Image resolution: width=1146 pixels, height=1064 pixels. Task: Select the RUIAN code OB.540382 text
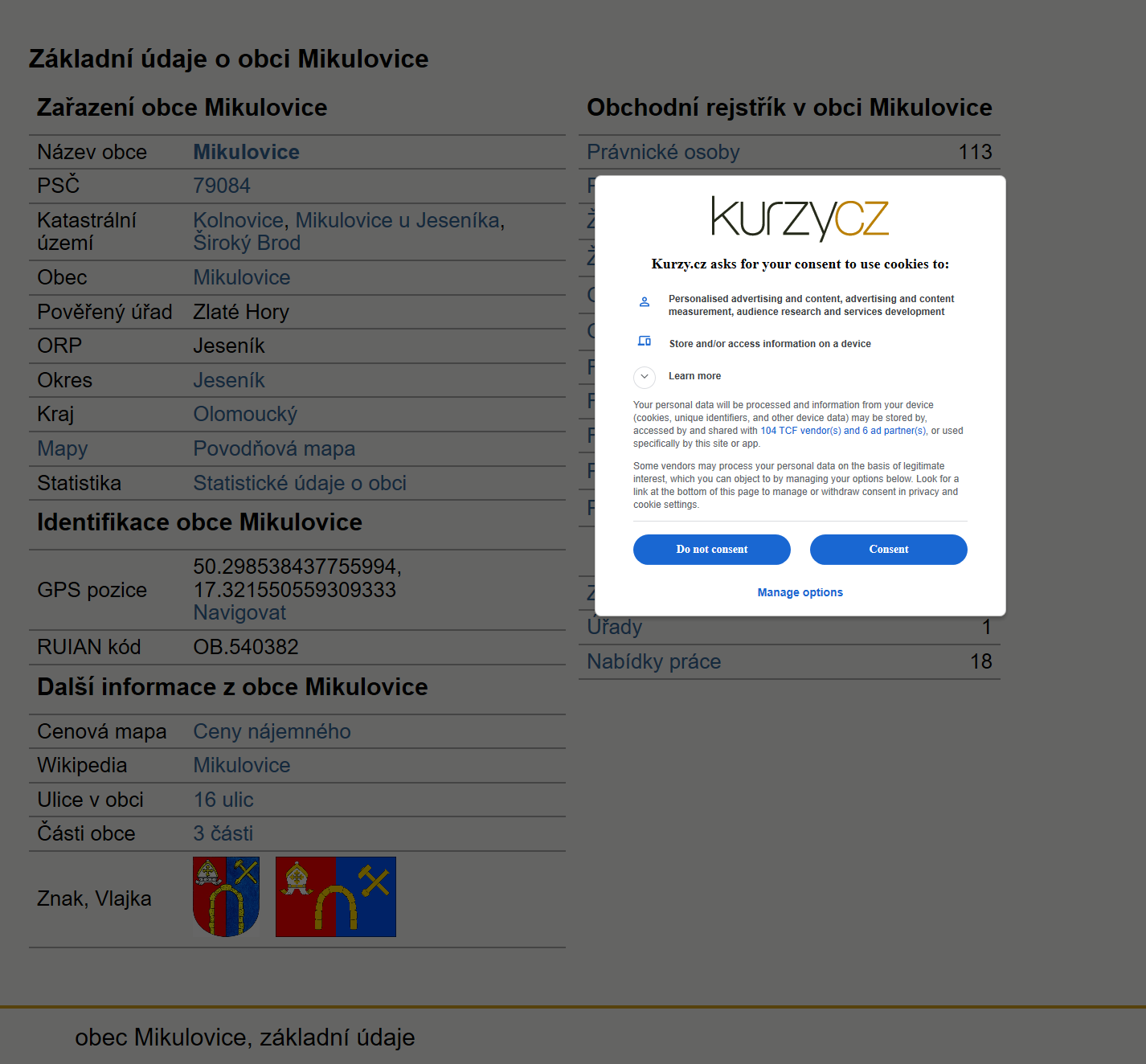(x=246, y=647)
